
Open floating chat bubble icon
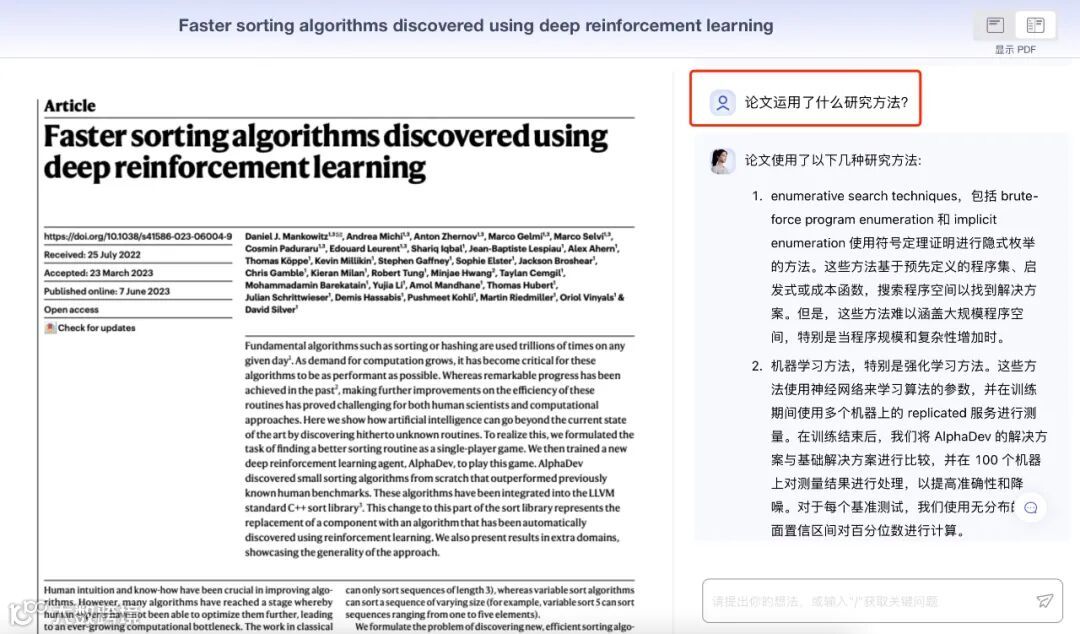coord(1030,508)
